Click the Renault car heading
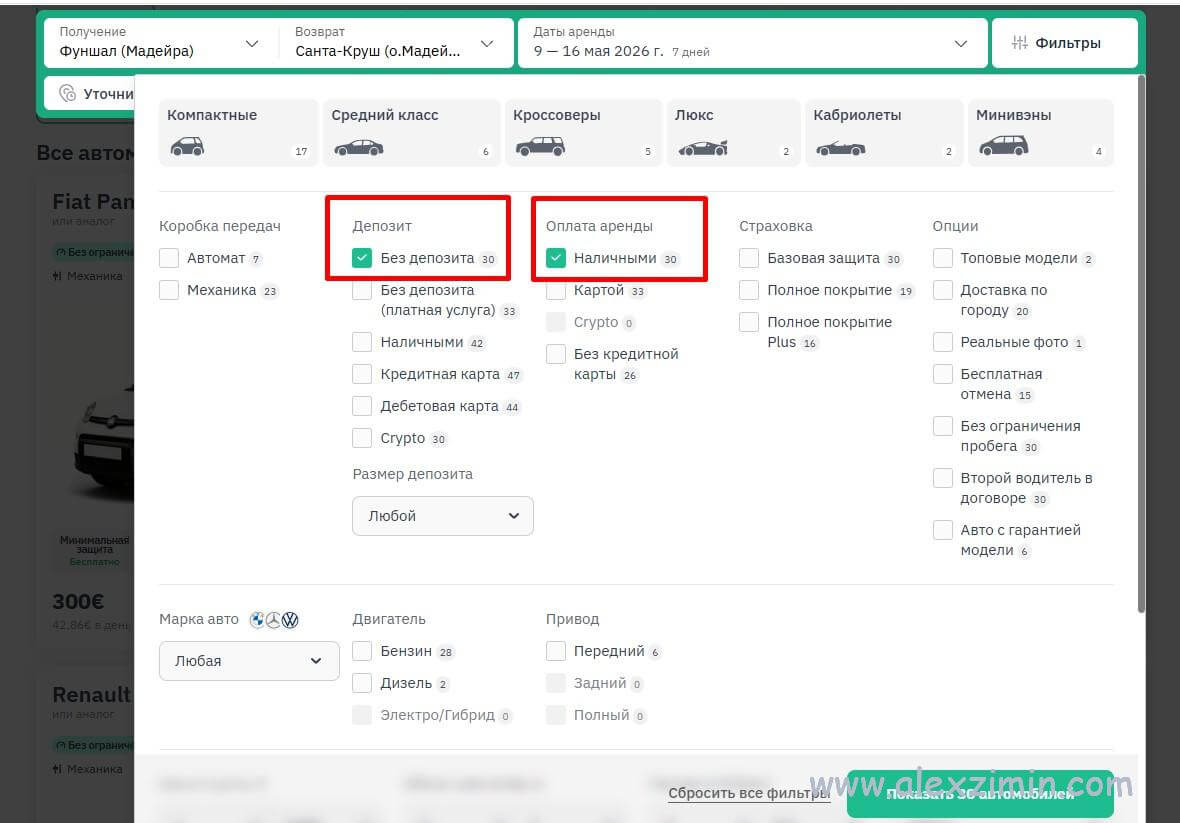Screen dimensions: 1180x823 [92, 694]
